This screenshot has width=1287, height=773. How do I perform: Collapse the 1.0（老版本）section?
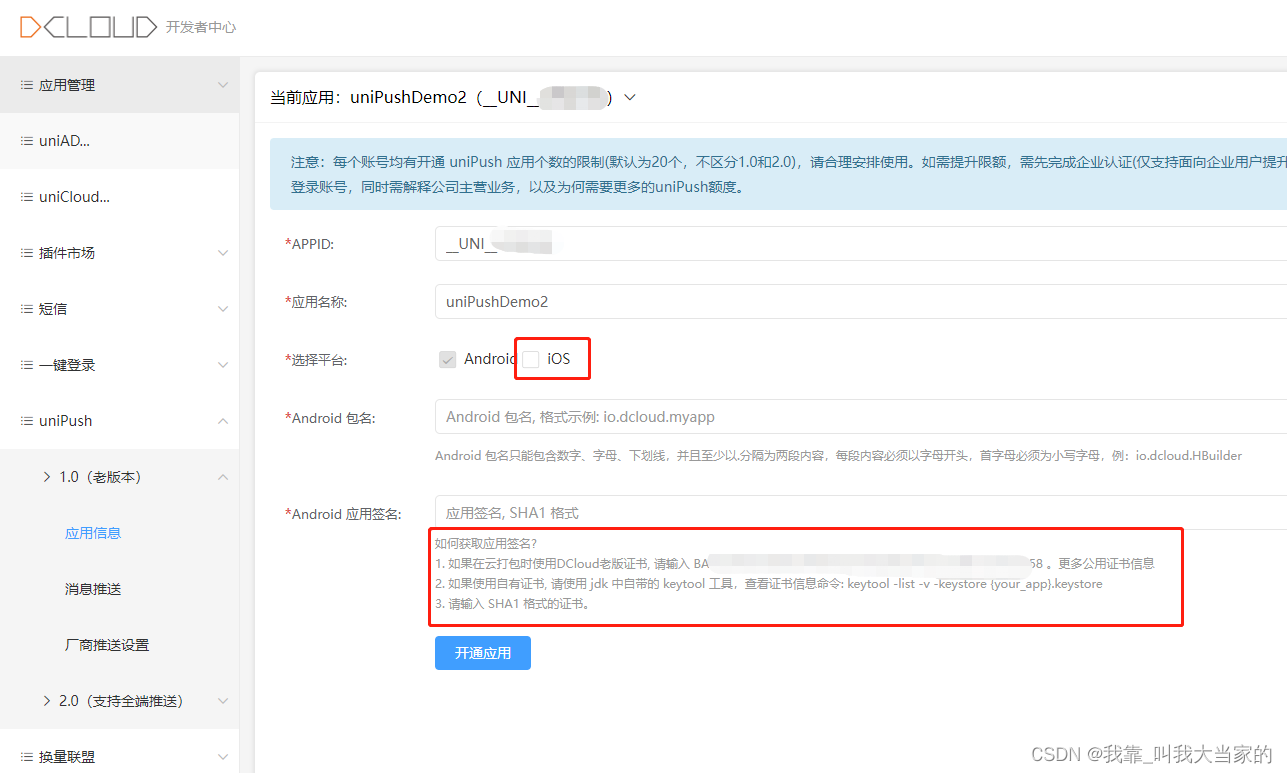tap(223, 477)
